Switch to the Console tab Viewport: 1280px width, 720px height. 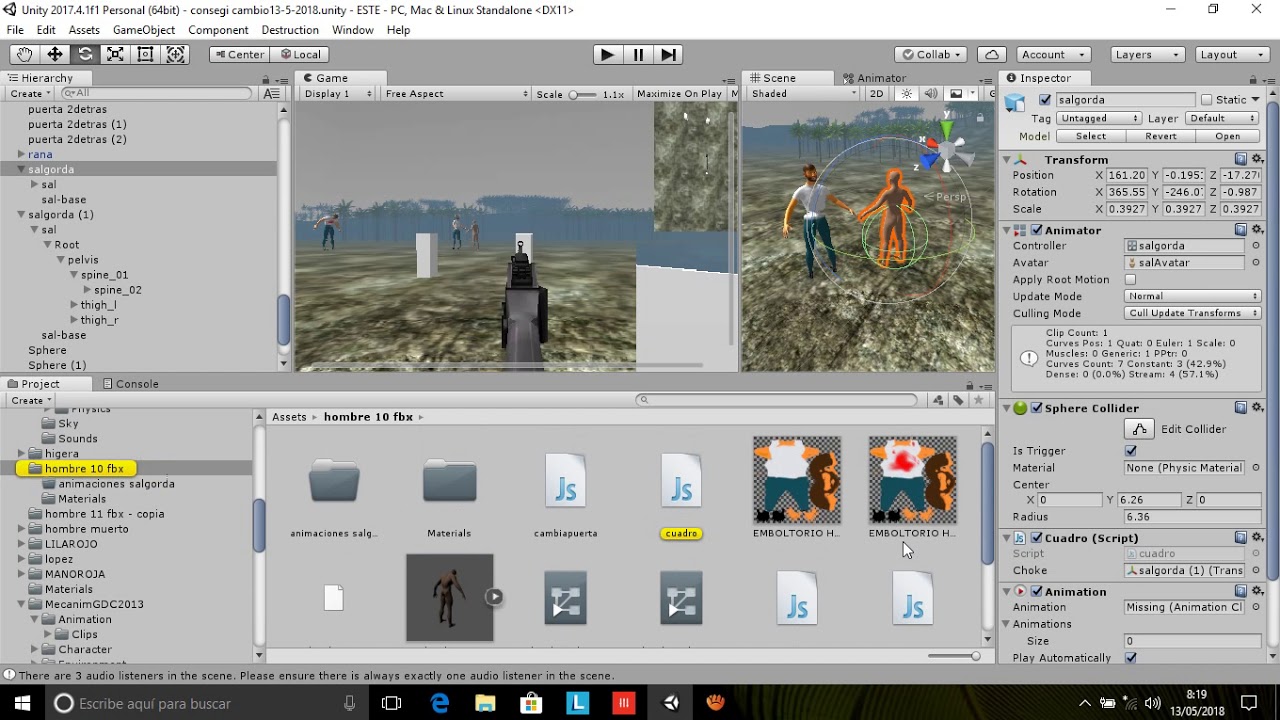coord(129,384)
